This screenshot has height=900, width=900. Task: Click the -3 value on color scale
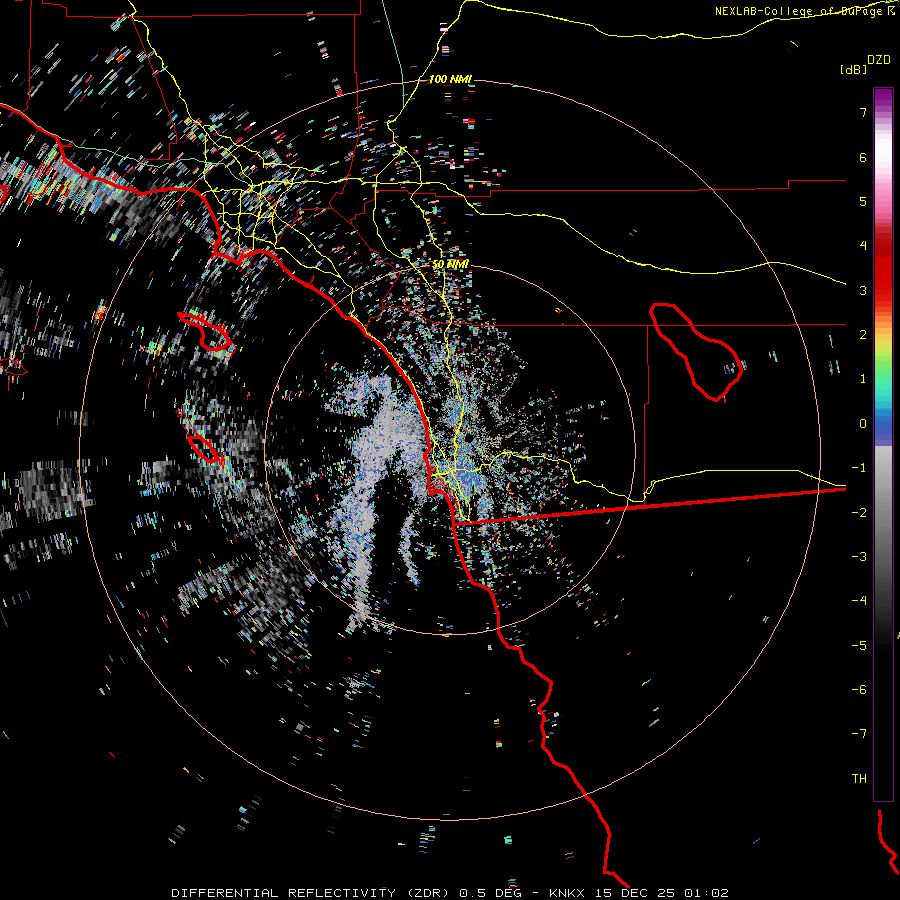(859, 557)
